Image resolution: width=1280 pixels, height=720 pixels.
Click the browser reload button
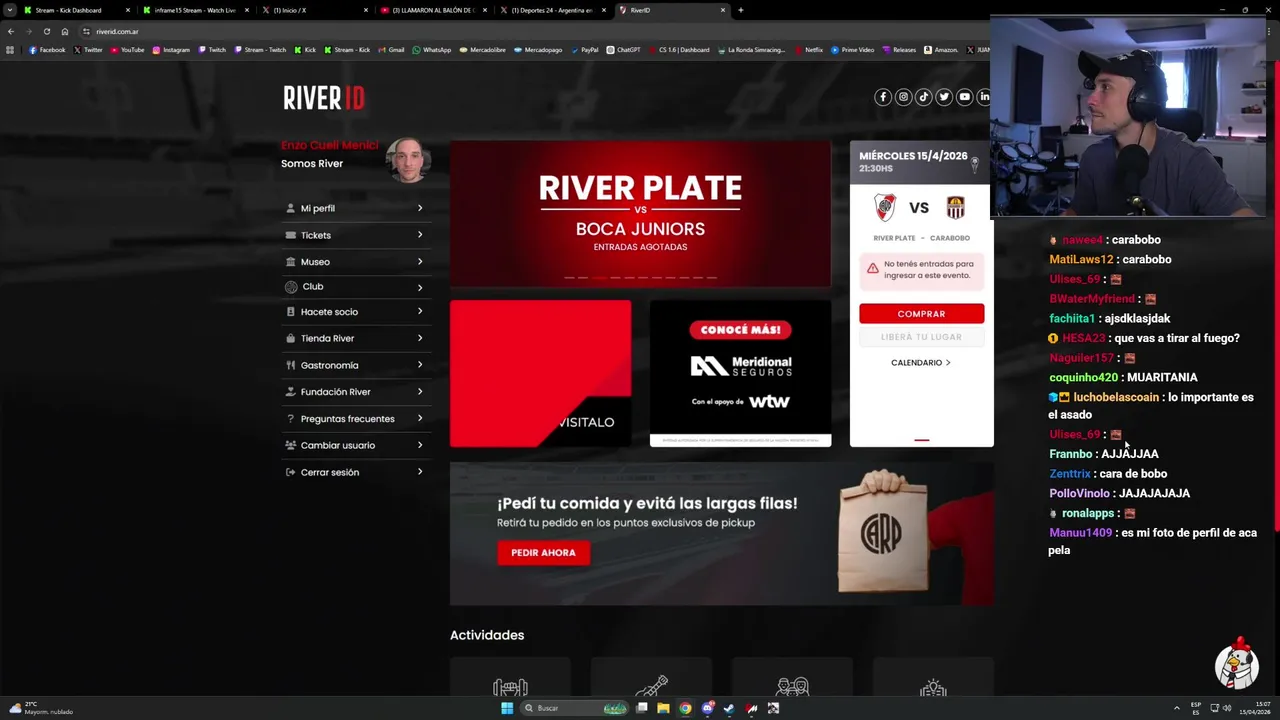(46, 31)
